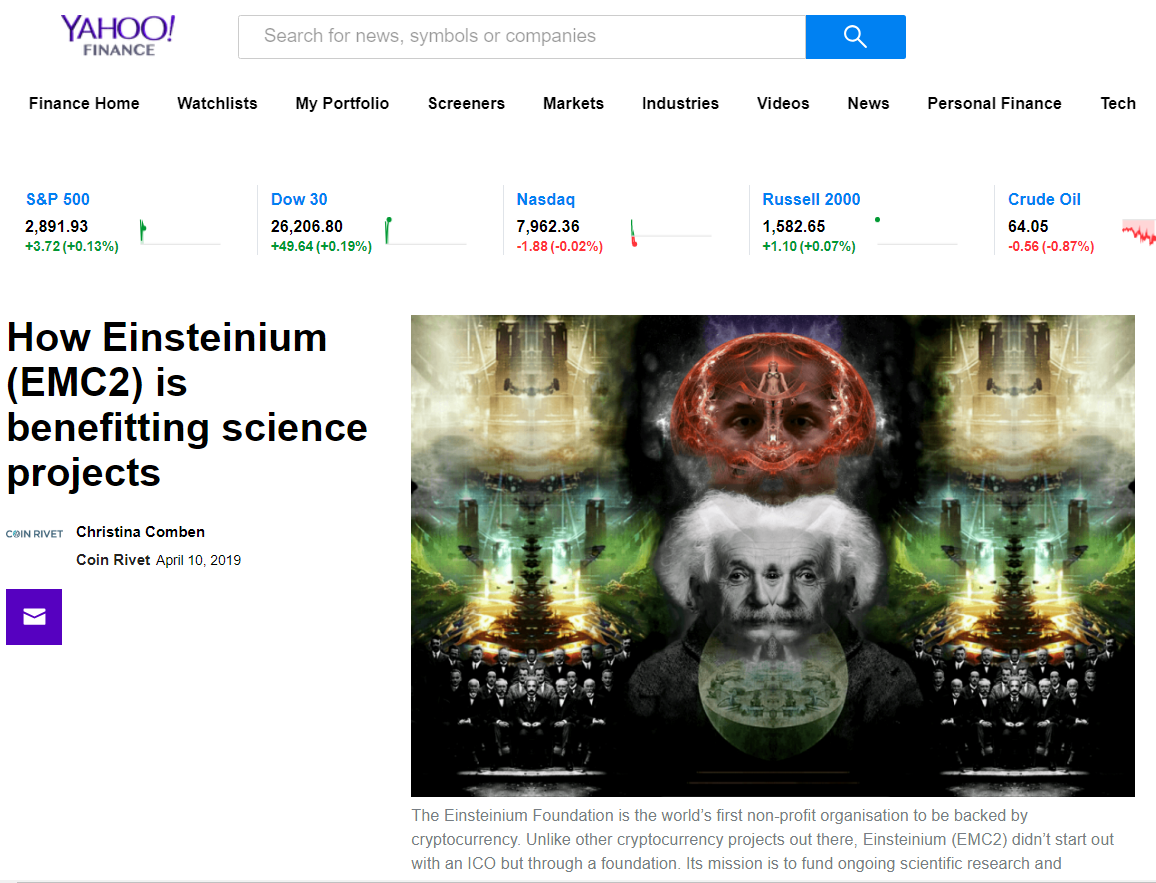Go to the Videos section
Viewport: 1156px width, 883px height.
click(783, 103)
